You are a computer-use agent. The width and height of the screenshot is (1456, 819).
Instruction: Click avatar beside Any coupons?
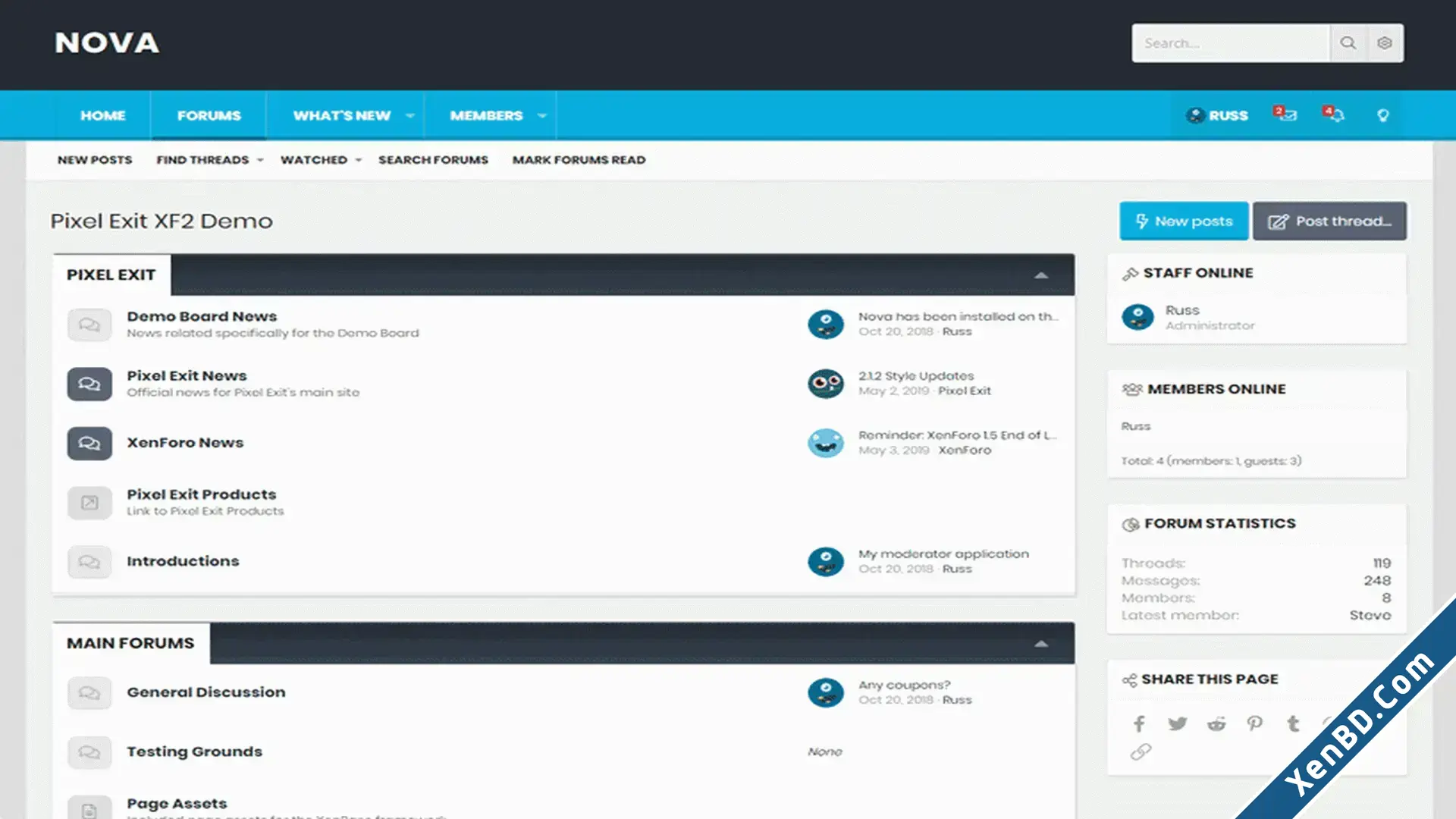(826, 692)
